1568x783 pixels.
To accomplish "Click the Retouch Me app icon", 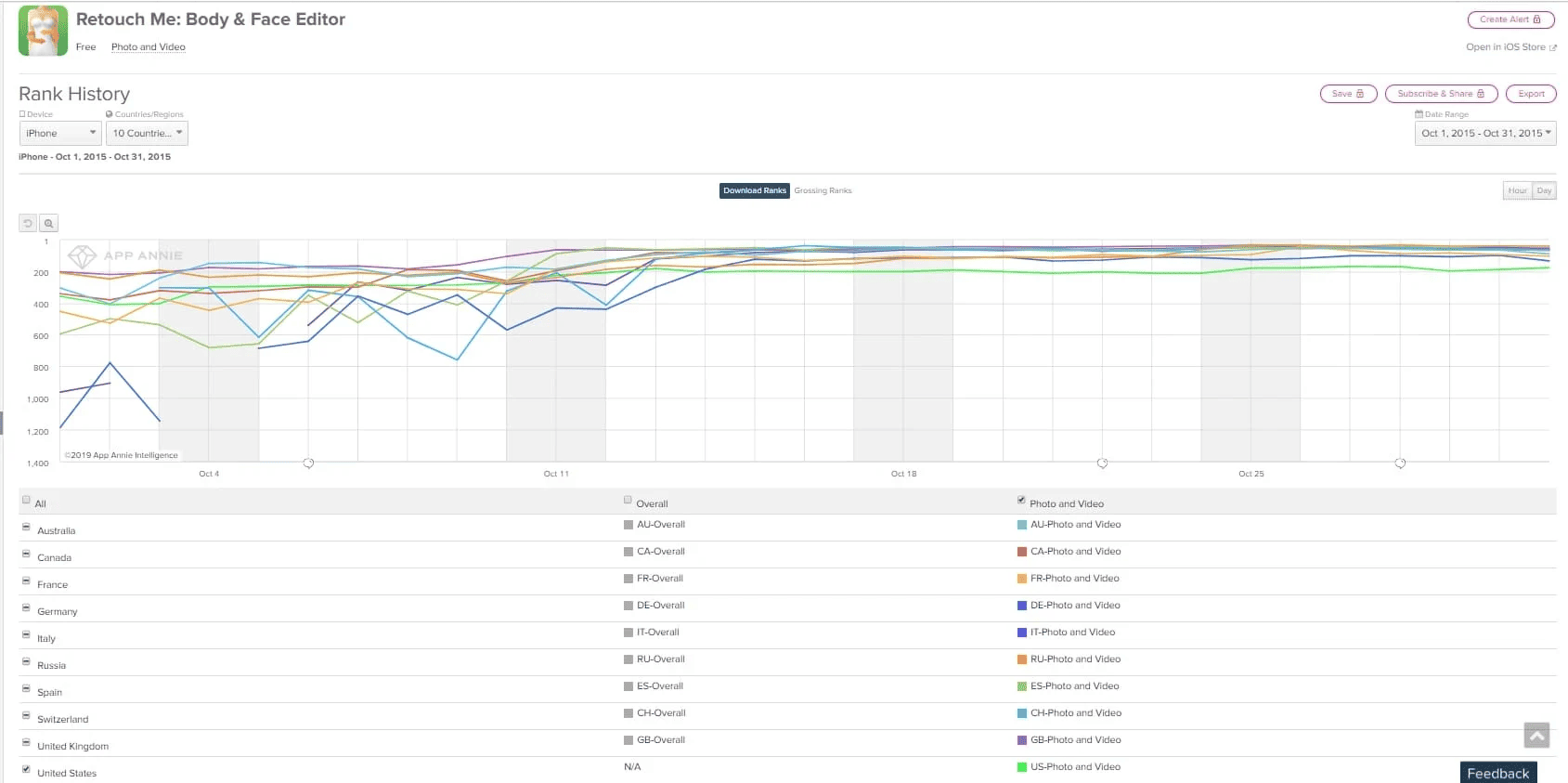I will click(x=43, y=31).
